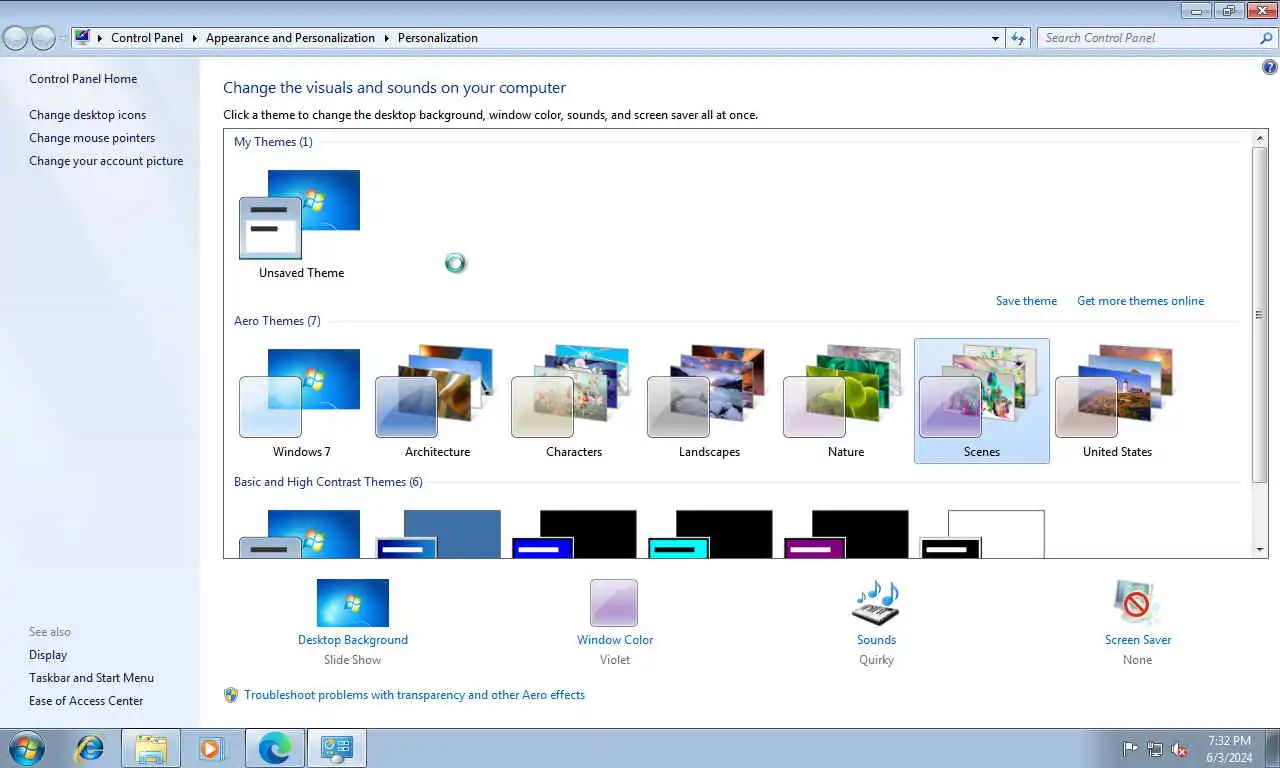This screenshot has height=768, width=1280.
Task: Click the Back navigation arrow button
Action: pos(16,38)
